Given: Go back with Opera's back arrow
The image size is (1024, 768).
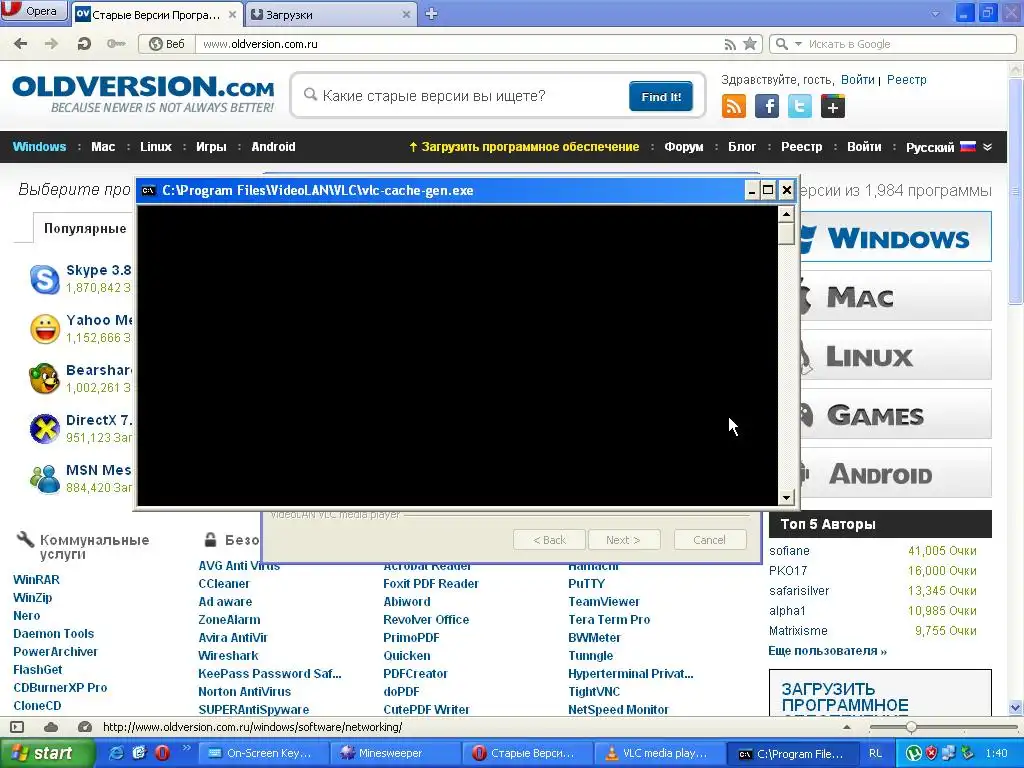Looking at the screenshot, I should pyautogui.click(x=21, y=44).
